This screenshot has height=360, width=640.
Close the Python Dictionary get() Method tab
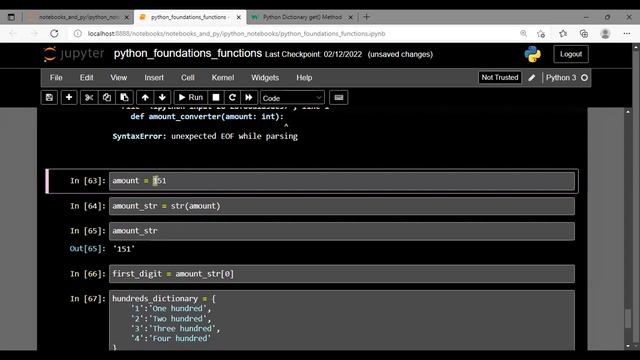[350, 17]
